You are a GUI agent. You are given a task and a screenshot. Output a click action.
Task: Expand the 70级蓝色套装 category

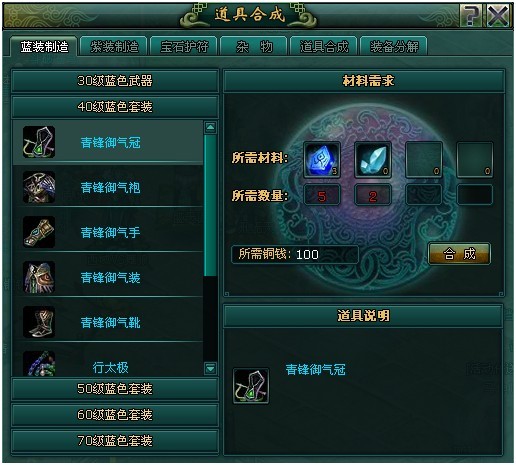coord(115,441)
